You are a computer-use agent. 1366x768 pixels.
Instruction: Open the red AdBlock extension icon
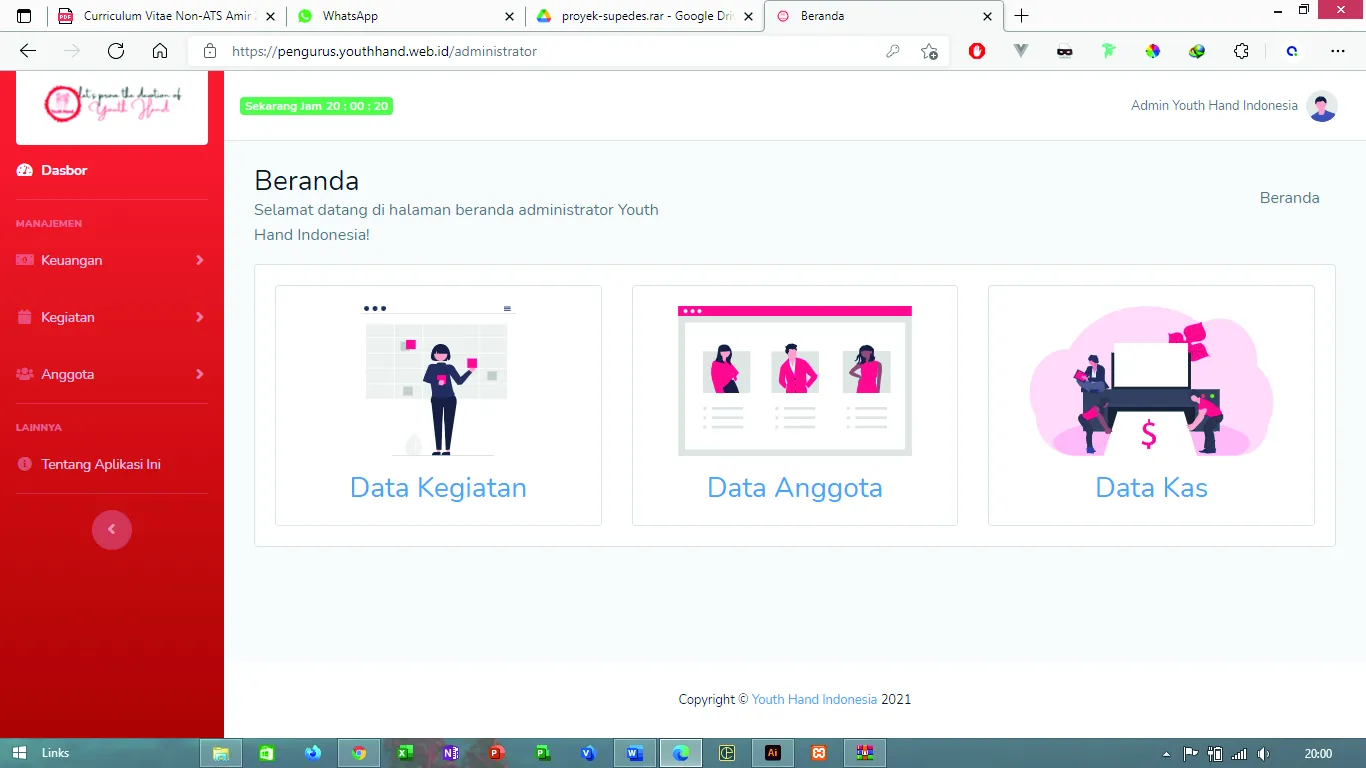point(977,51)
